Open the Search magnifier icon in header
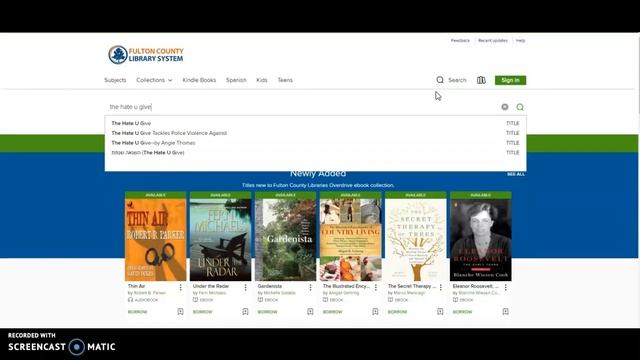This screenshot has height=360, width=640. coord(440,80)
